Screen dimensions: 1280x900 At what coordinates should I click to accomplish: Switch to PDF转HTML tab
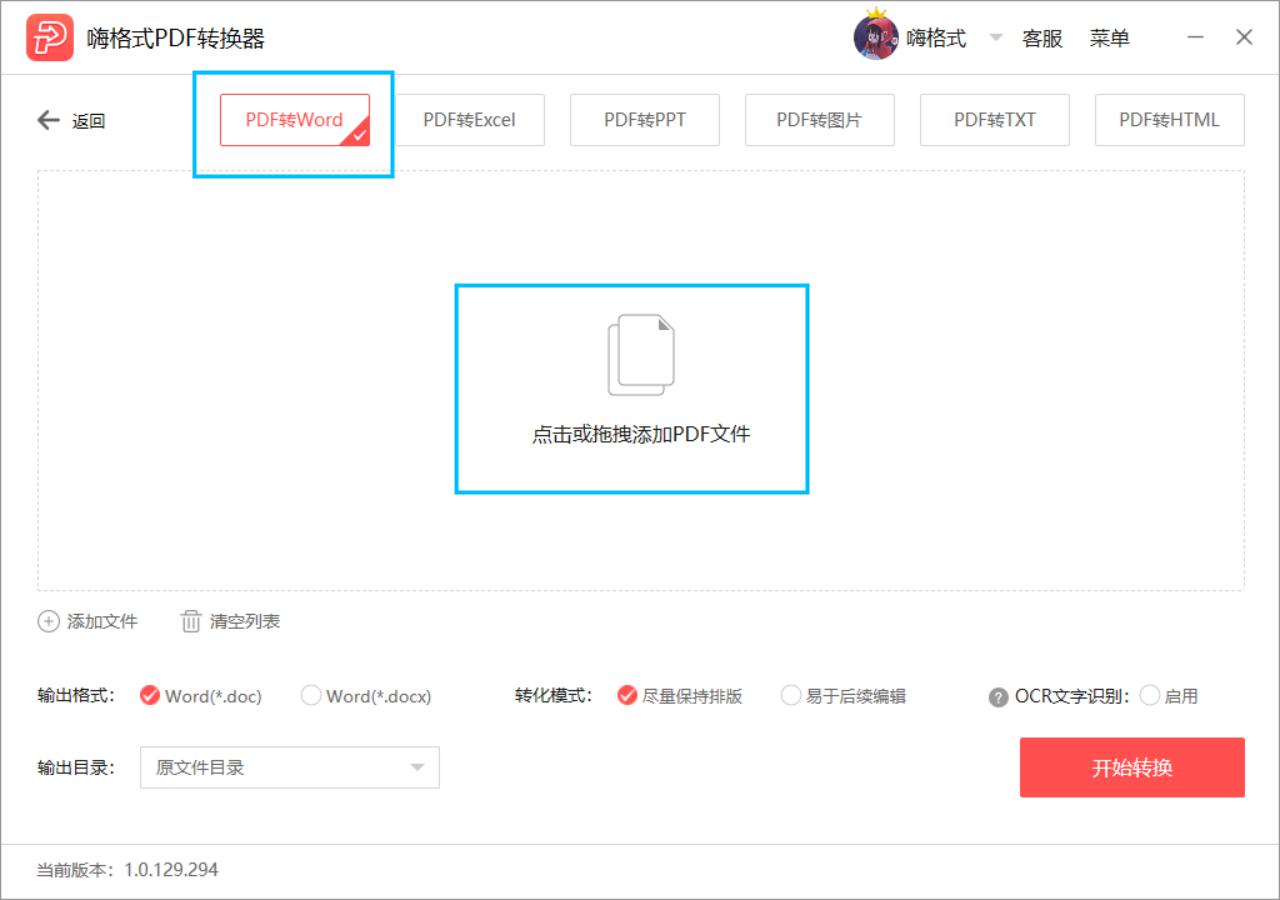click(1170, 120)
